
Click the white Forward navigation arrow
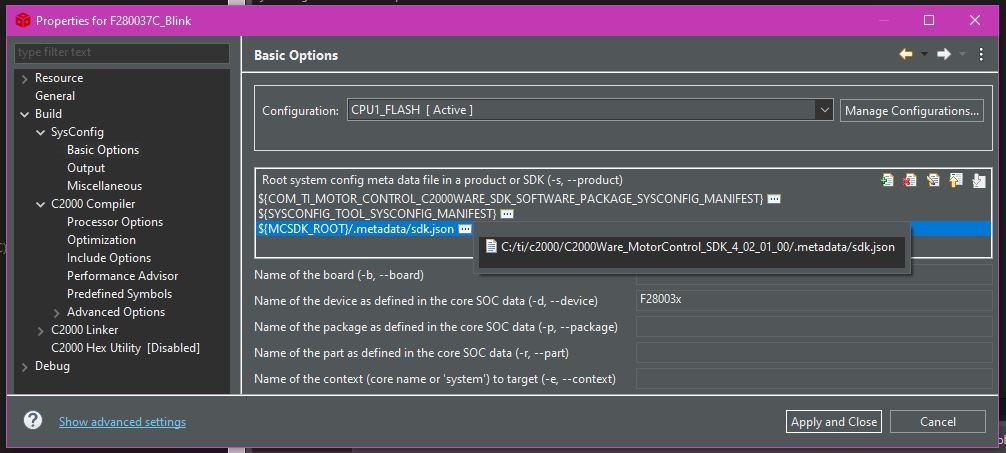[944, 55]
